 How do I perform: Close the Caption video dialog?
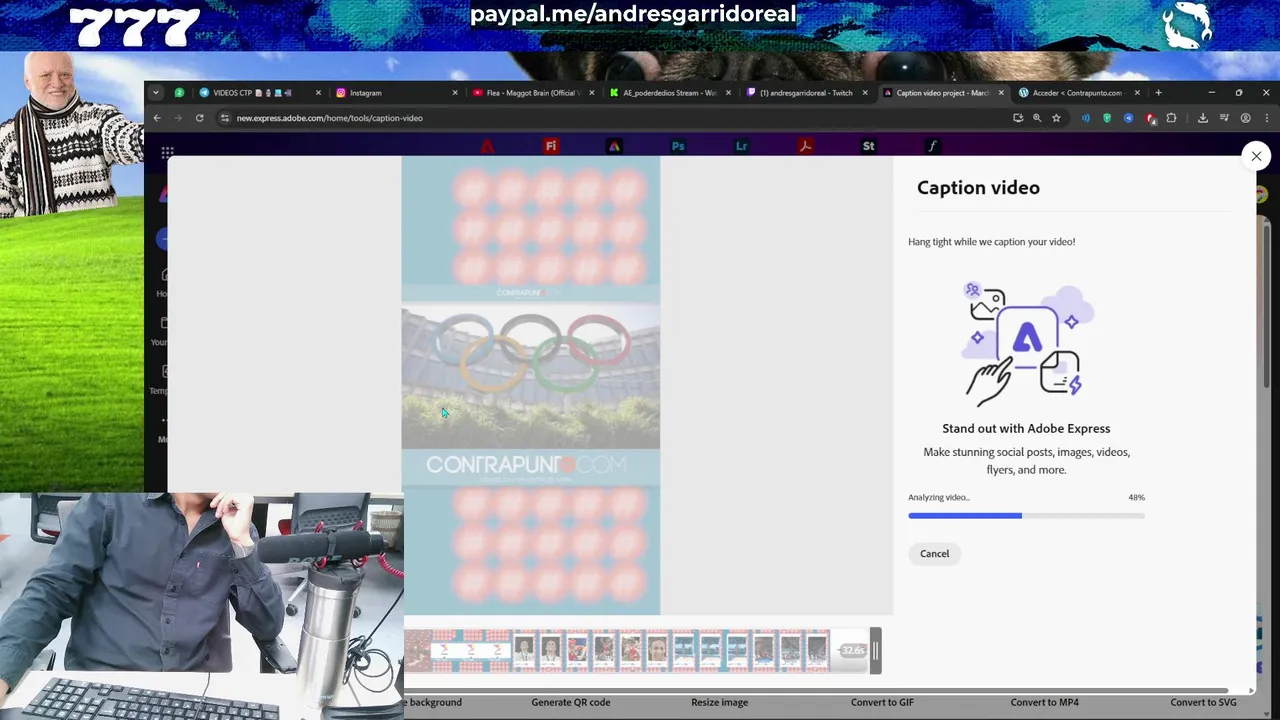pos(1256,156)
